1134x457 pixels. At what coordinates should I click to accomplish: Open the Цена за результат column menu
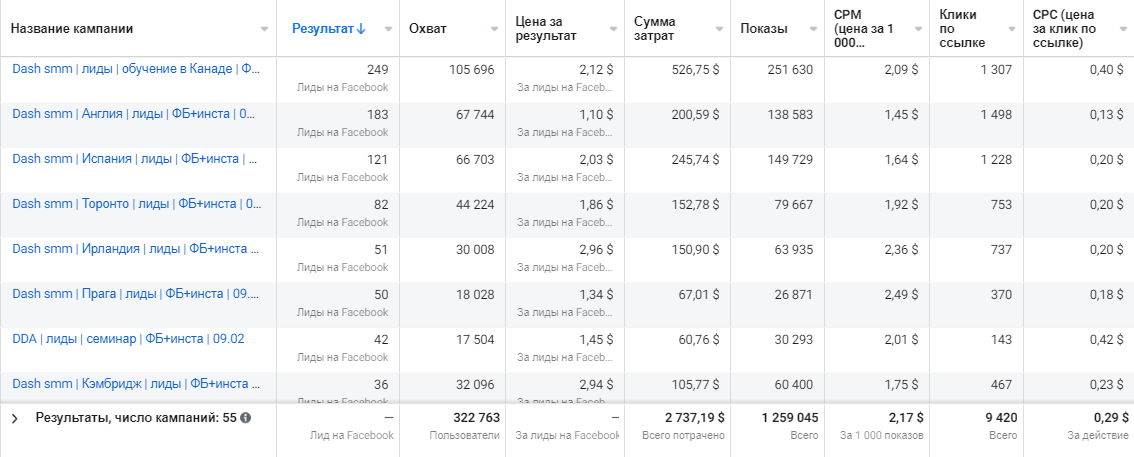click(x=612, y=29)
